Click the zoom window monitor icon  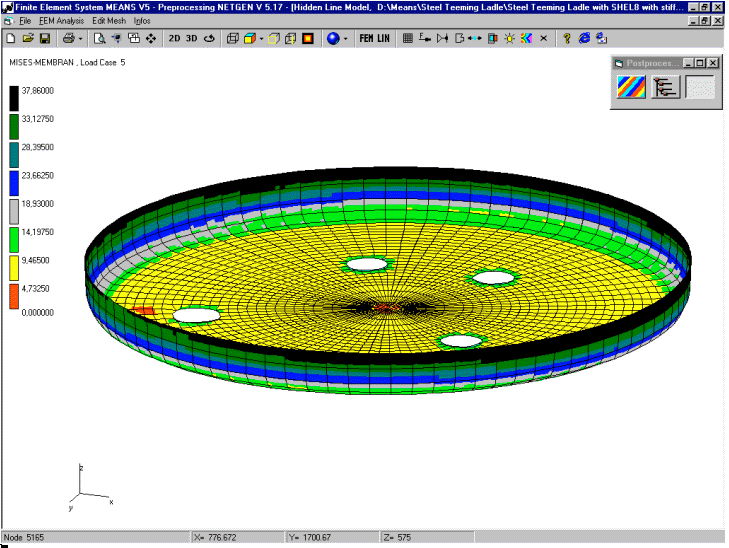pos(116,39)
